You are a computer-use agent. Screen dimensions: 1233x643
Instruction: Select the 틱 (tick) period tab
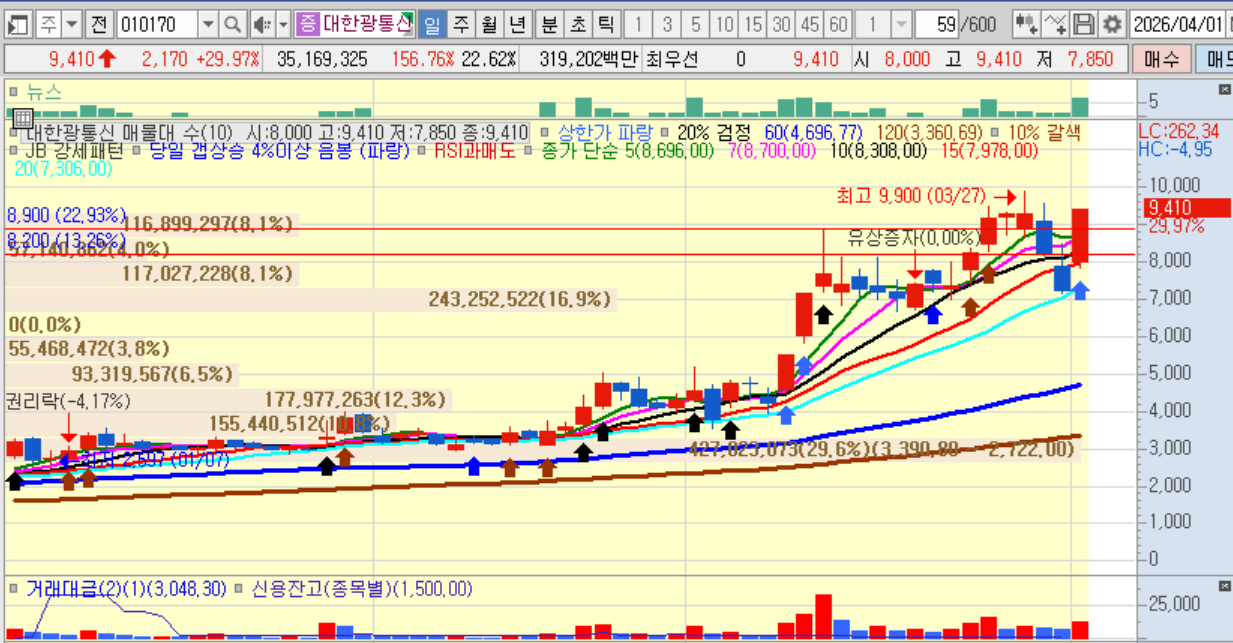coord(606,23)
